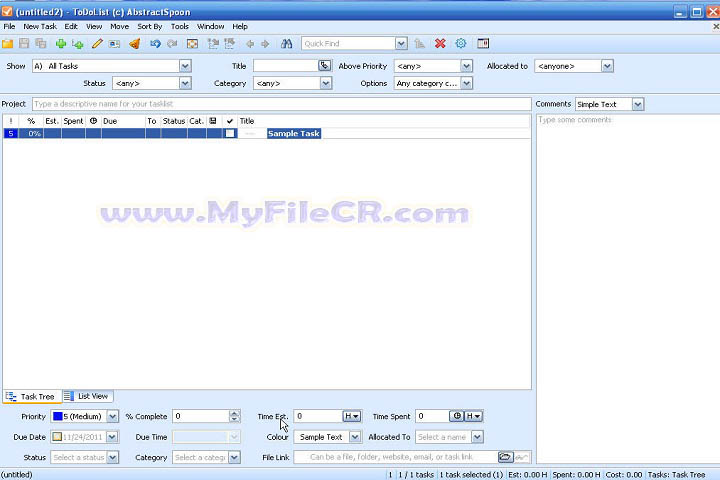Screen dimensions: 720x480
Task: Add a new subtask with small green plus icon
Action: pyautogui.click(x=78, y=44)
